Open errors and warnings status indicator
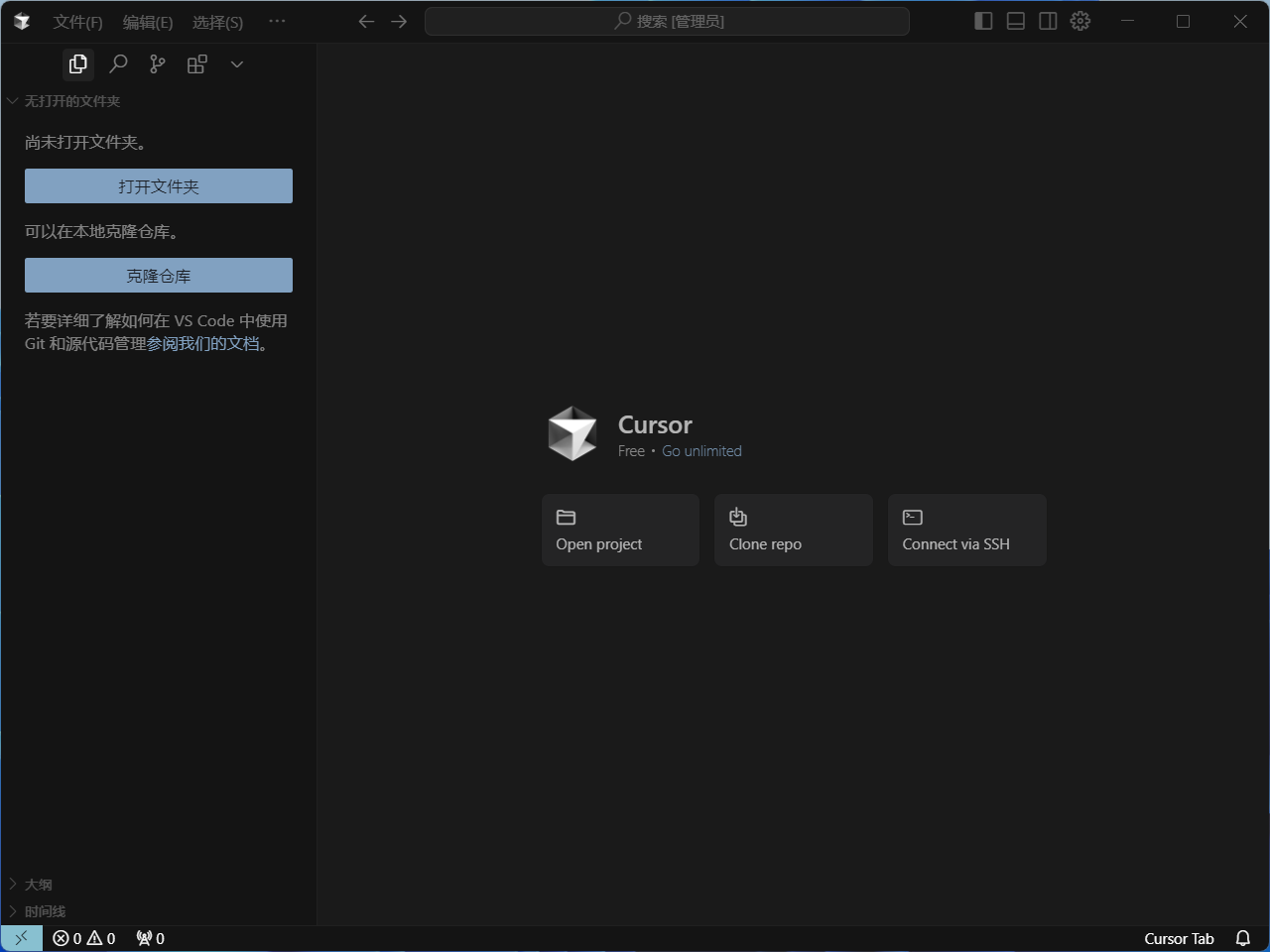 click(84, 938)
